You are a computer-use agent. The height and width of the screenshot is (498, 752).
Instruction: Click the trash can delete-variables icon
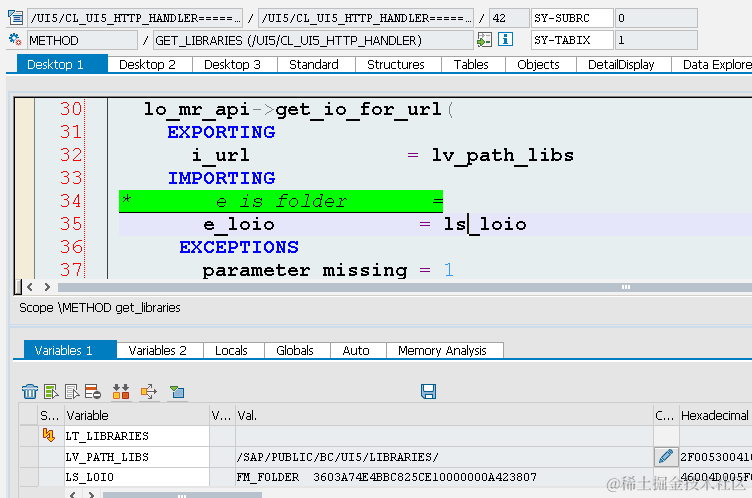[x=30, y=391]
